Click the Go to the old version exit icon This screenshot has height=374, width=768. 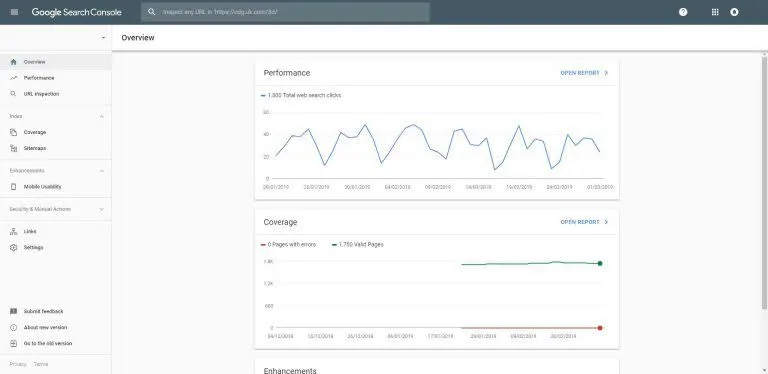pos(14,343)
